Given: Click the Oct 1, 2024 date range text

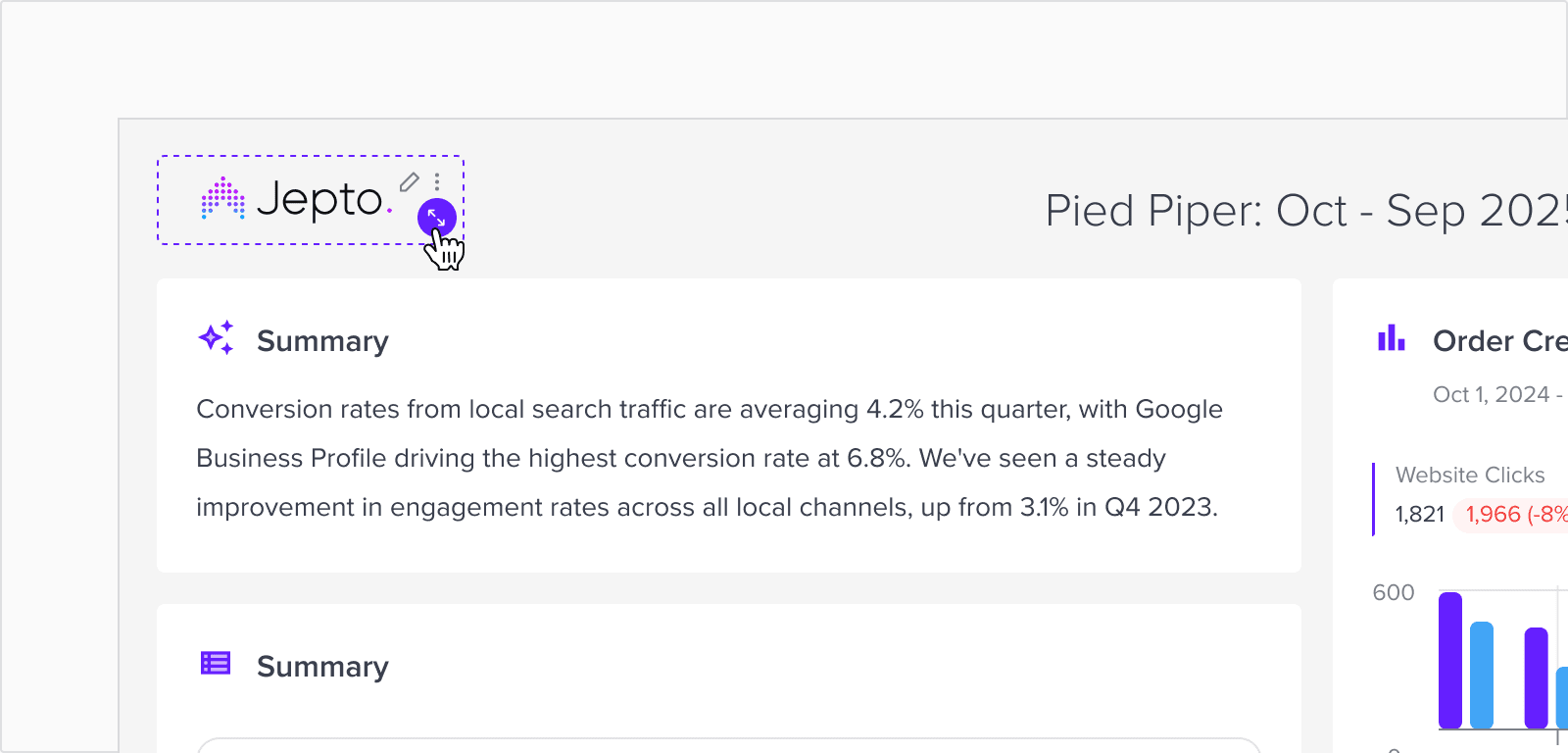Looking at the screenshot, I should tap(1498, 394).
